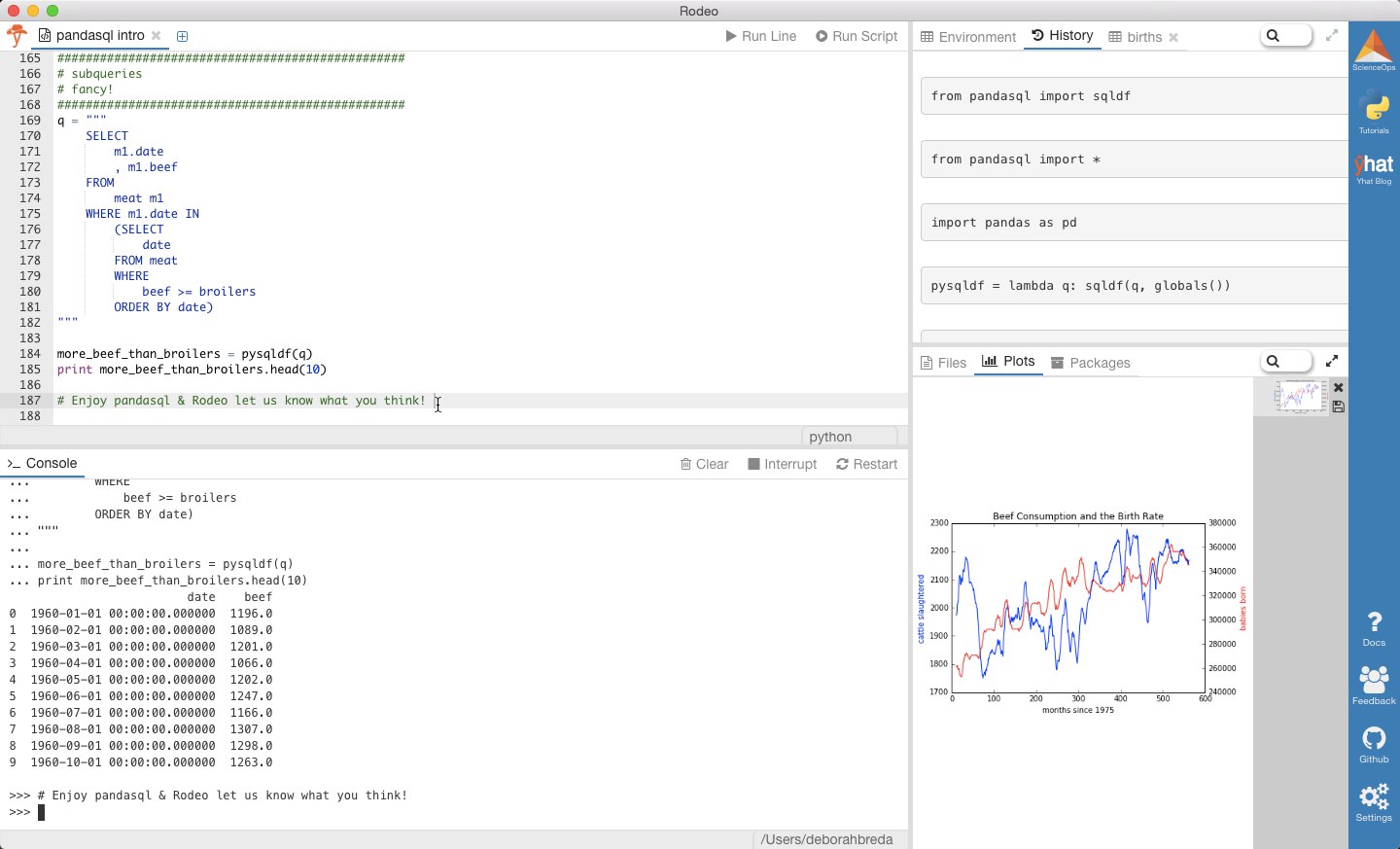Switch to the Packages tab
1400x849 pixels.
pyautogui.click(x=1091, y=363)
